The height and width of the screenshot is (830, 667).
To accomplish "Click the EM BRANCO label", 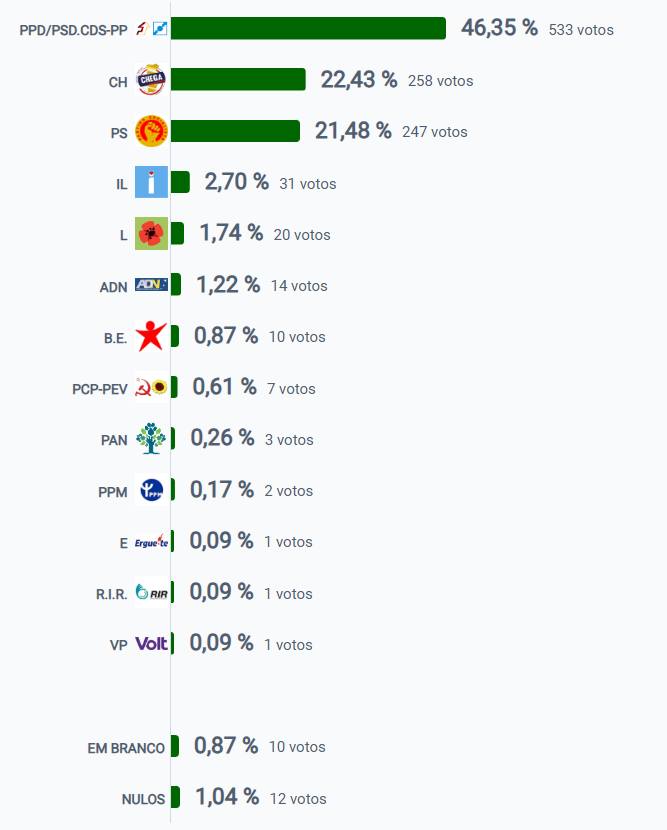I will click(x=121, y=747).
